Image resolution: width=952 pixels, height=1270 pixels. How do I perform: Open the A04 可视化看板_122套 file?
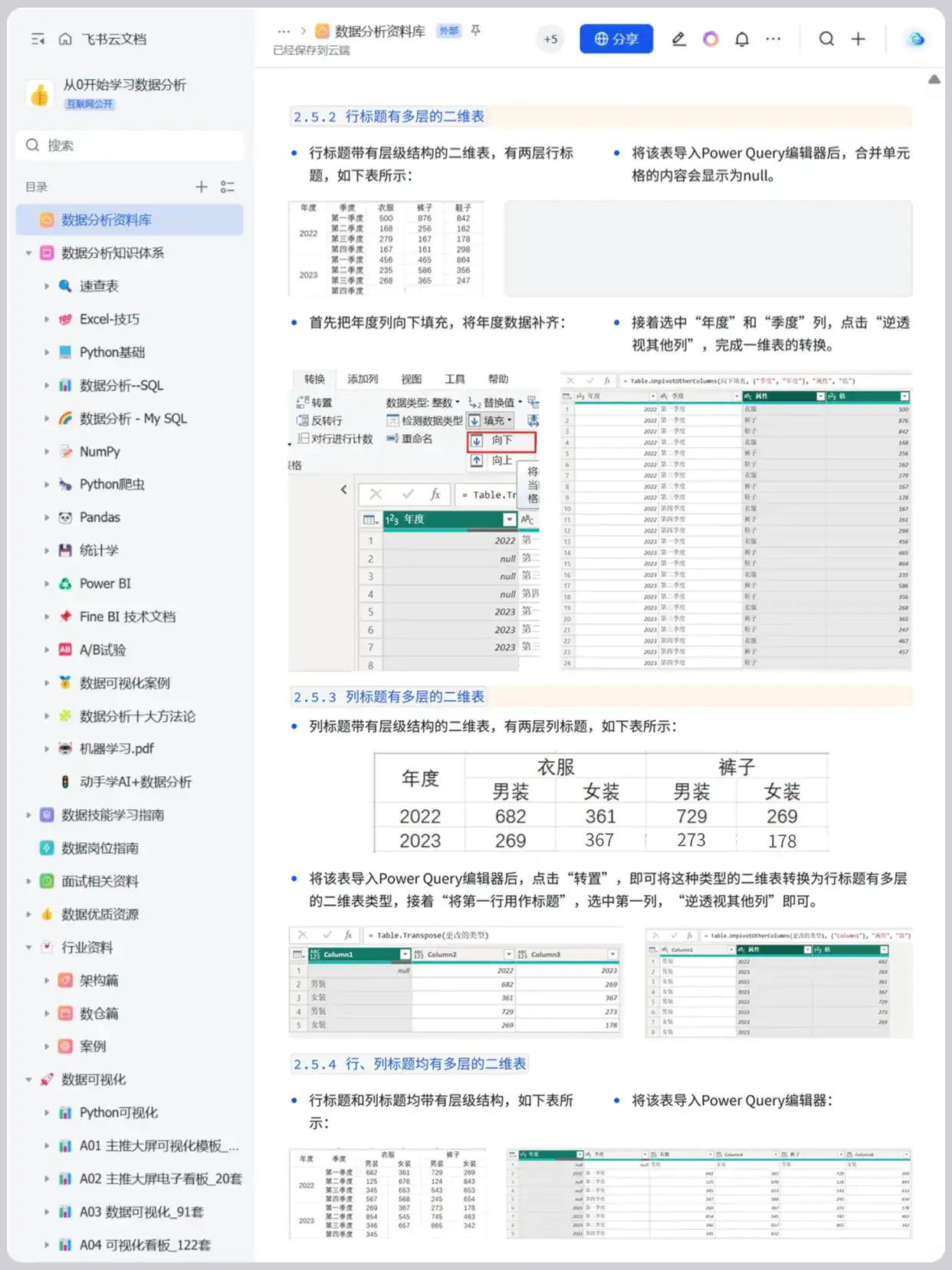coord(145,1245)
